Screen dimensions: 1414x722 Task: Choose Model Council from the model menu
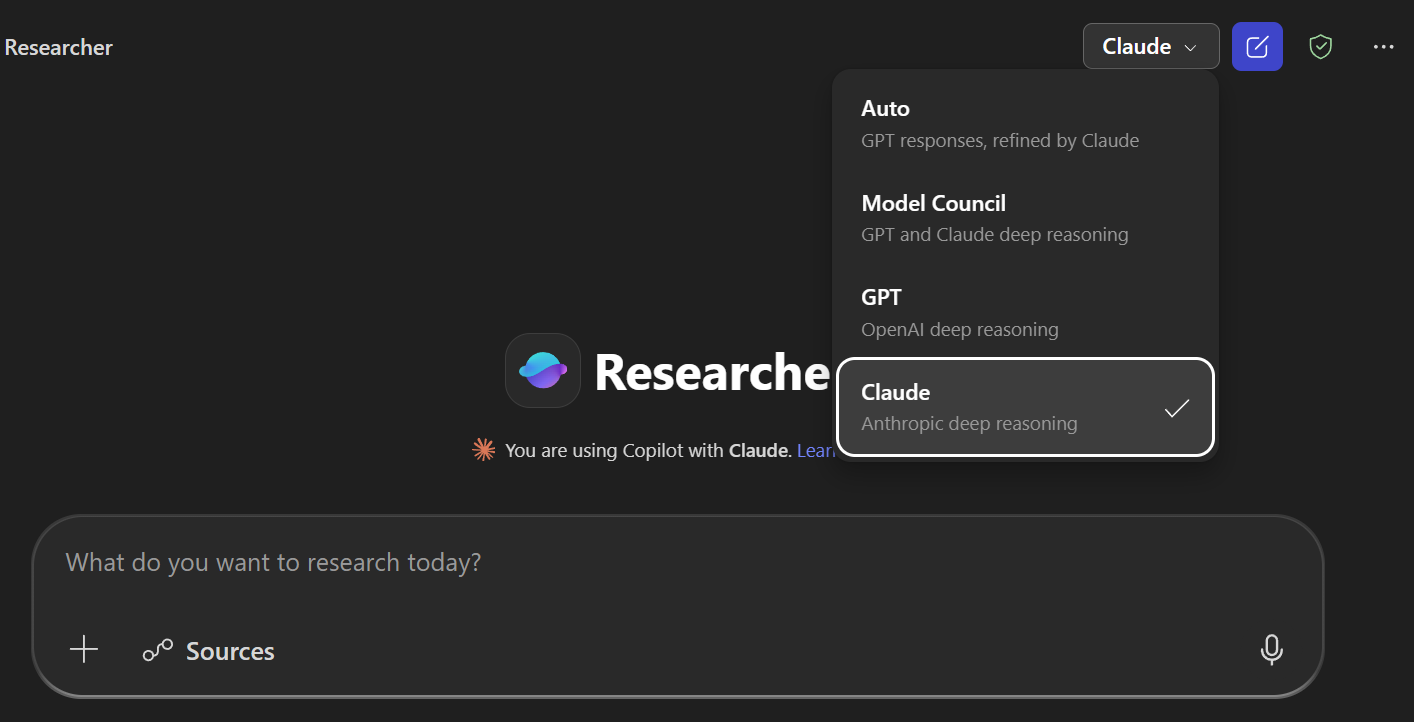pyautogui.click(x=1000, y=217)
